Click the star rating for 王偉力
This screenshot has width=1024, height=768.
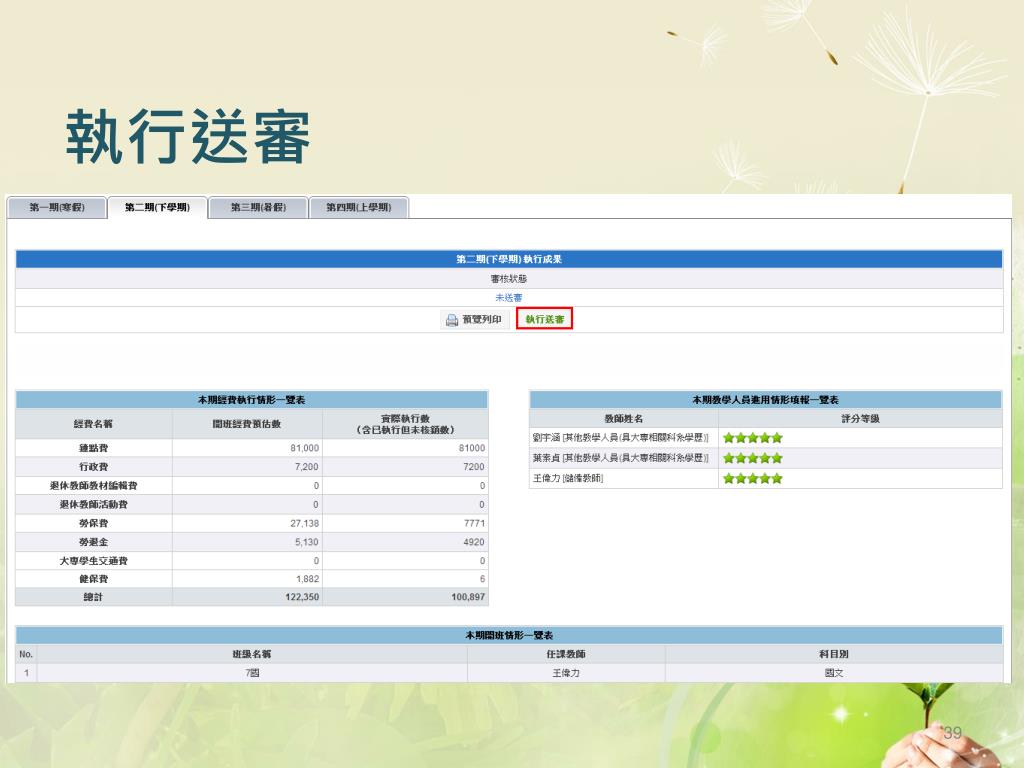[752, 478]
